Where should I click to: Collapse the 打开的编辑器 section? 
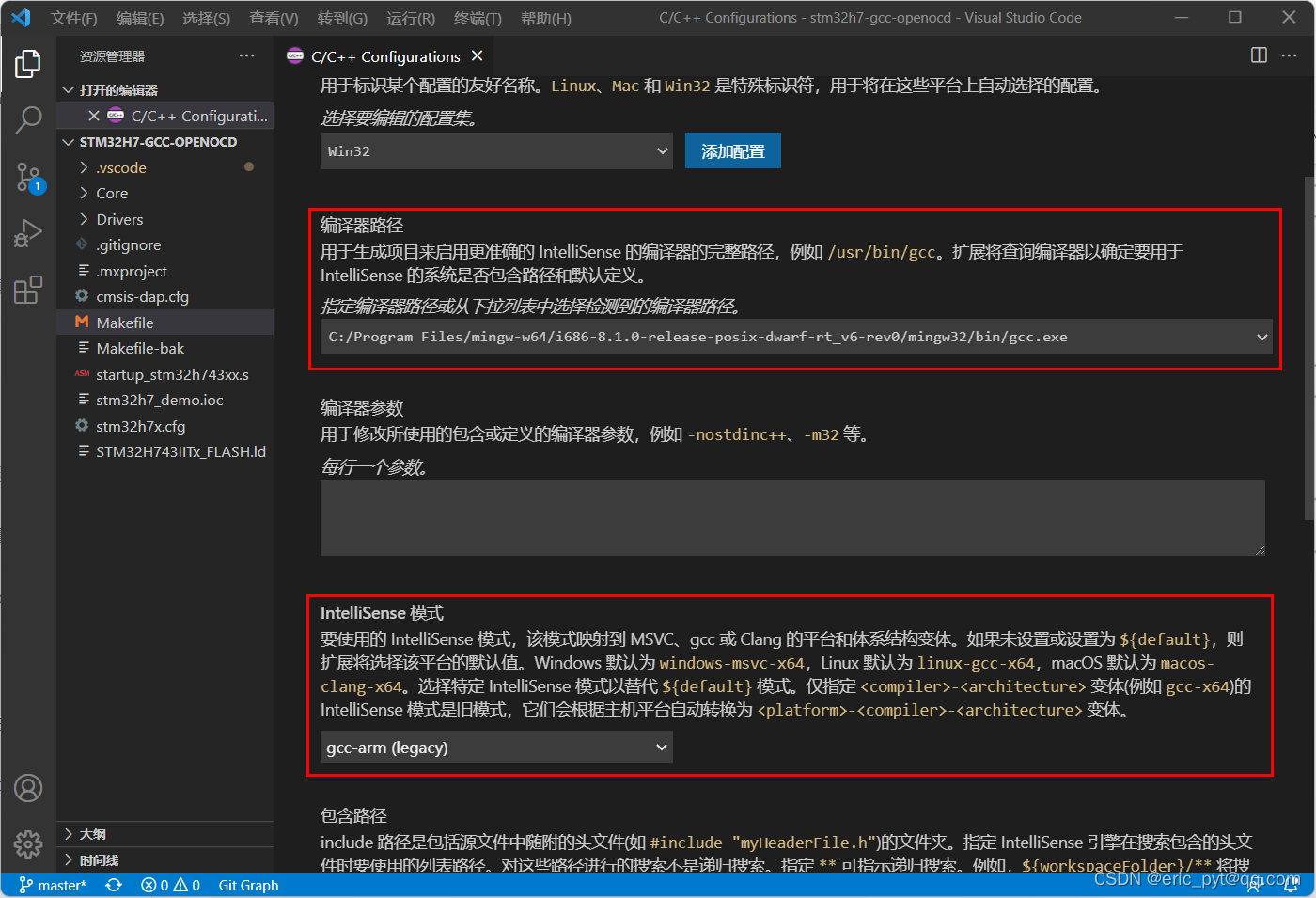tap(164, 90)
